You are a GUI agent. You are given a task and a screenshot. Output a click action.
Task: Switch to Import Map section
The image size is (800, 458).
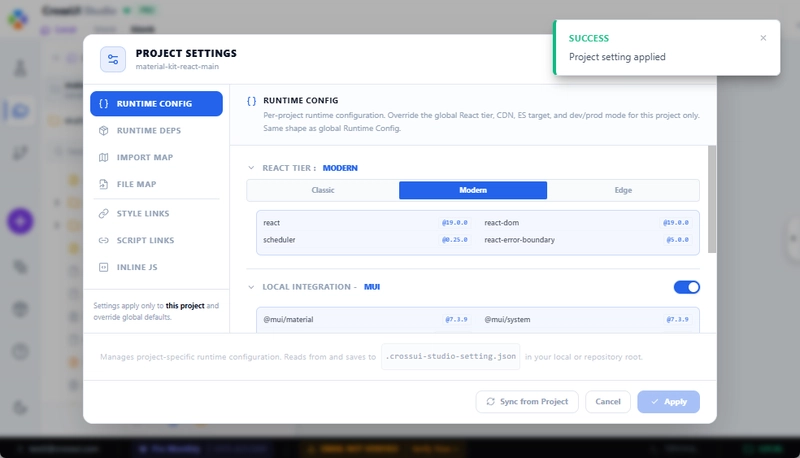156,157
